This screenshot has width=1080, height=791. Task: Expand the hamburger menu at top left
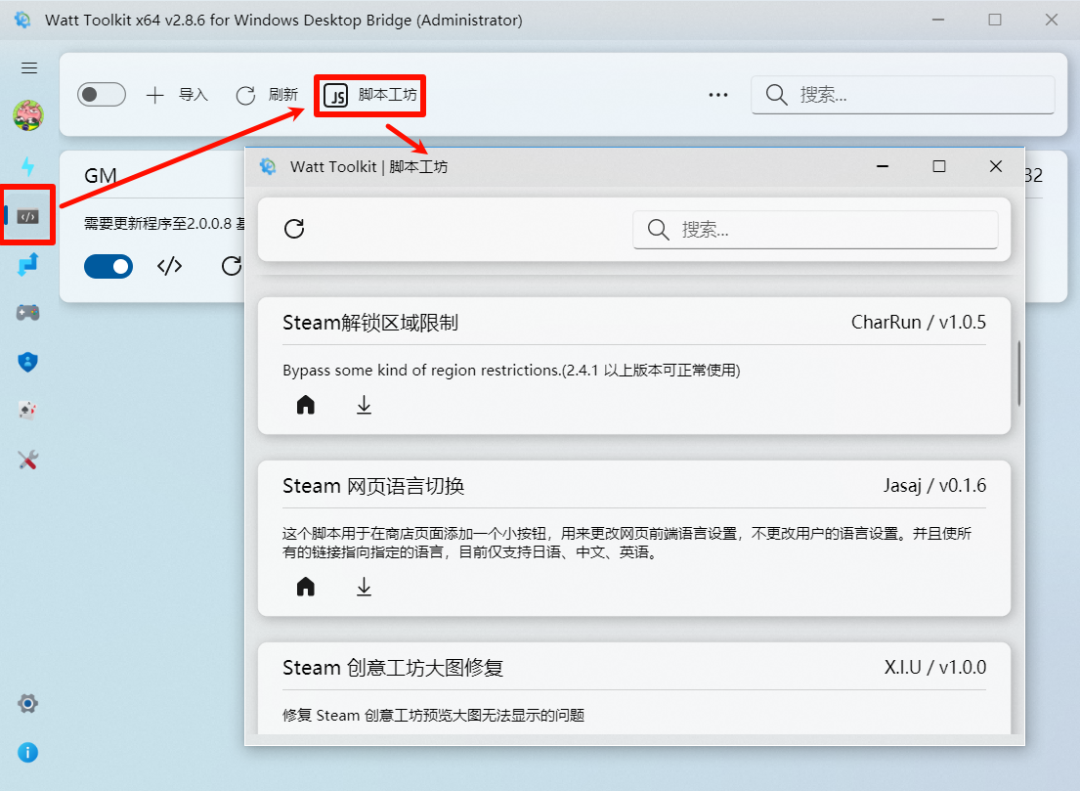click(x=29, y=68)
